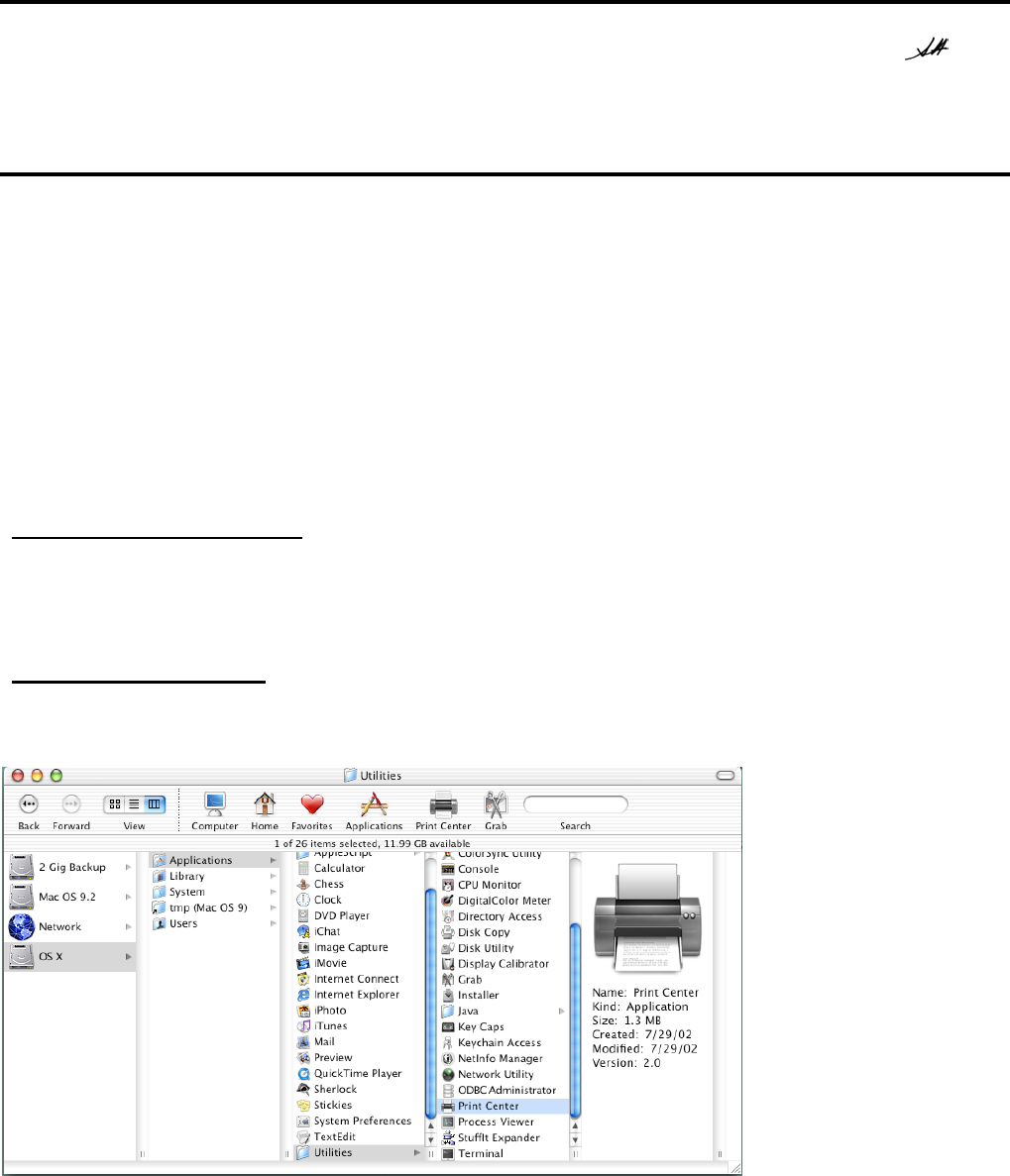Screen dimensions: 1010x1176
Task: Open Applications toolbar shortcut
Action: pyautogui.click(x=374, y=810)
